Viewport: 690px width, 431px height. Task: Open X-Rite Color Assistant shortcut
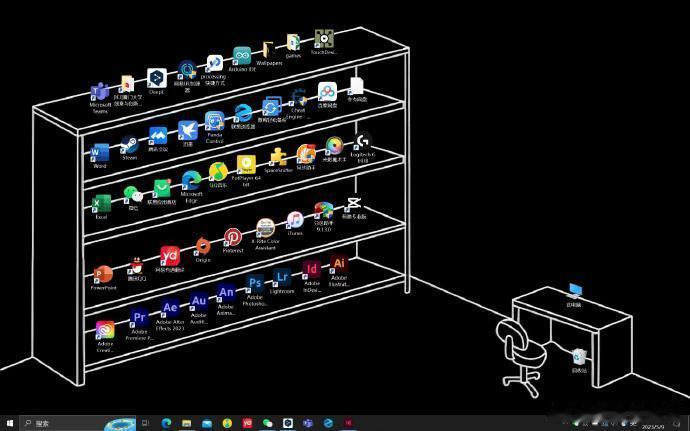point(265,228)
